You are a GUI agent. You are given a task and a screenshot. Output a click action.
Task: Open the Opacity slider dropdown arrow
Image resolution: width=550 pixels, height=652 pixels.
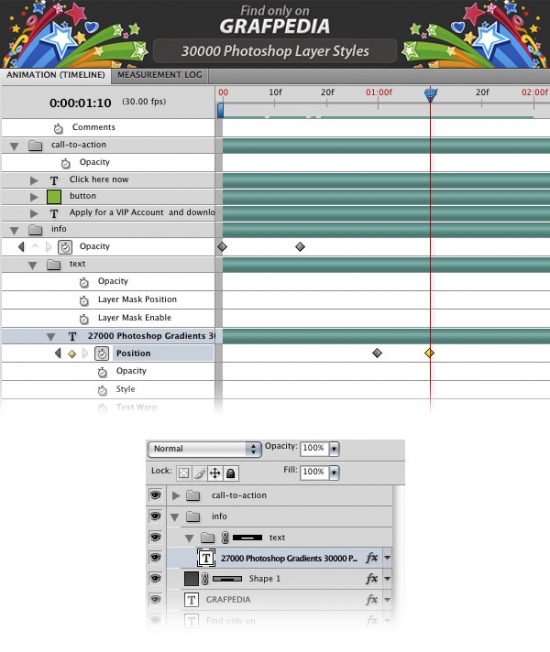[334, 449]
